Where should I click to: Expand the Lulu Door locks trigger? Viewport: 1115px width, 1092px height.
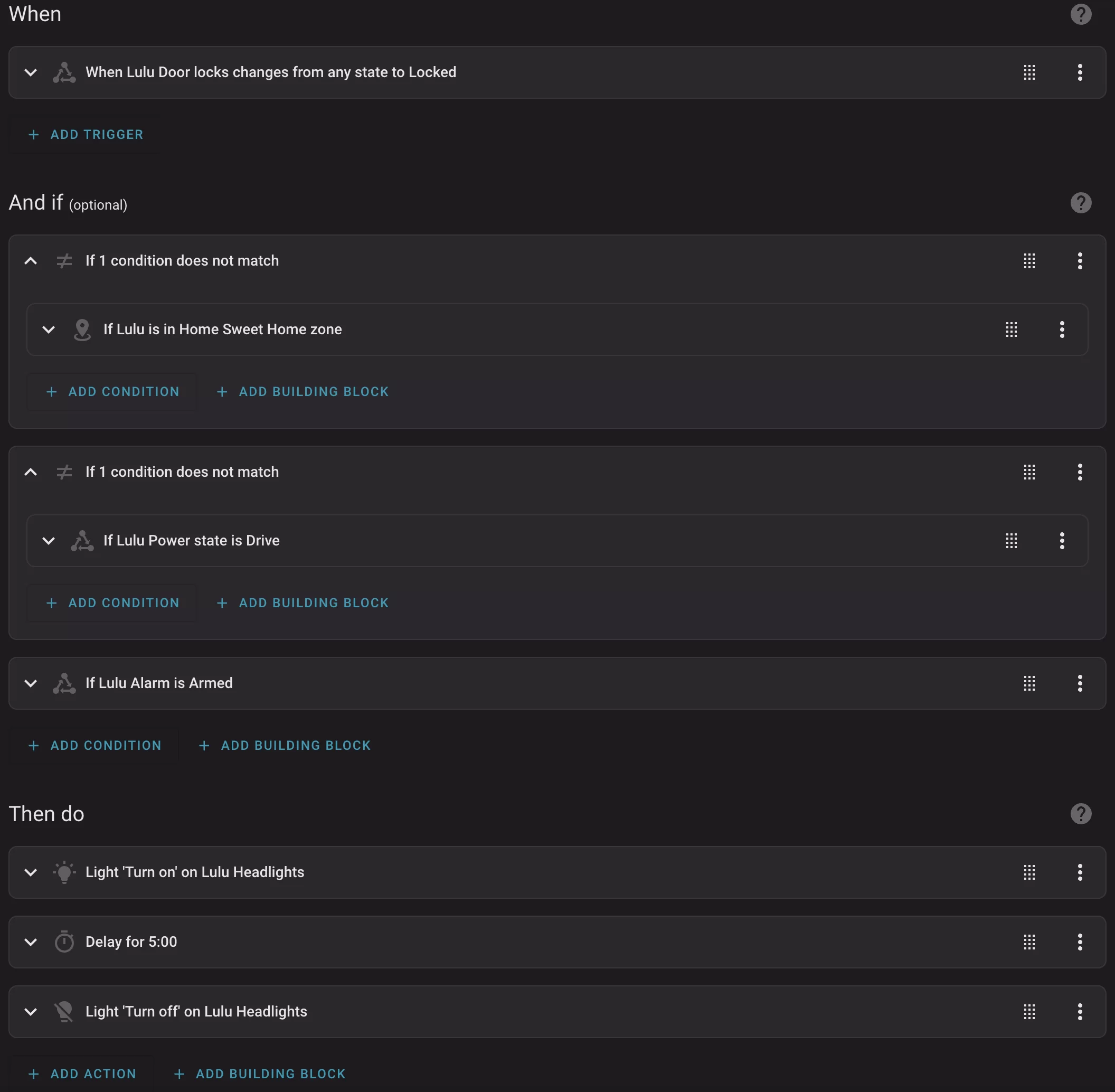[x=31, y=72]
